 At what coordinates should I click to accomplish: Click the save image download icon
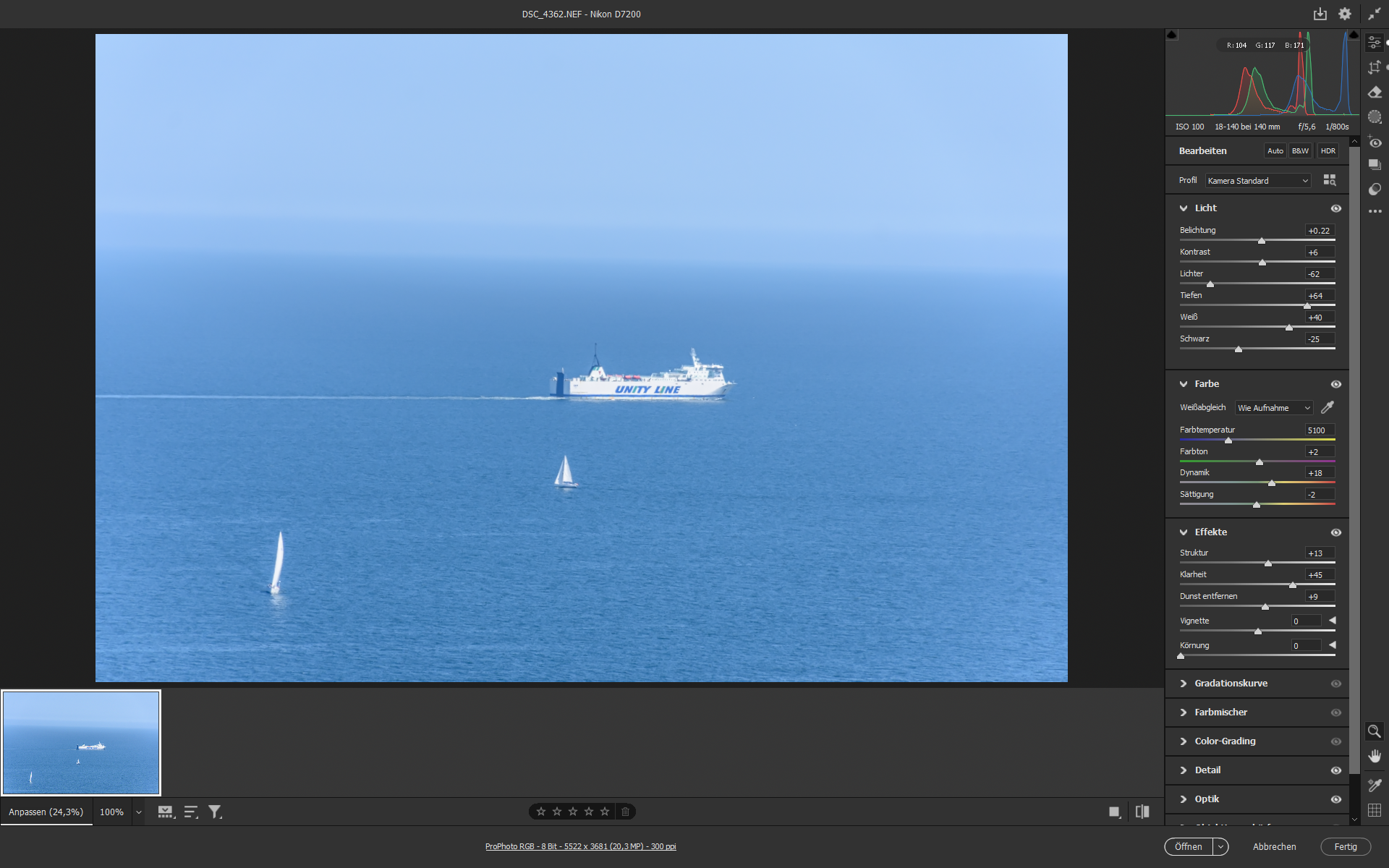(1320, 14)
